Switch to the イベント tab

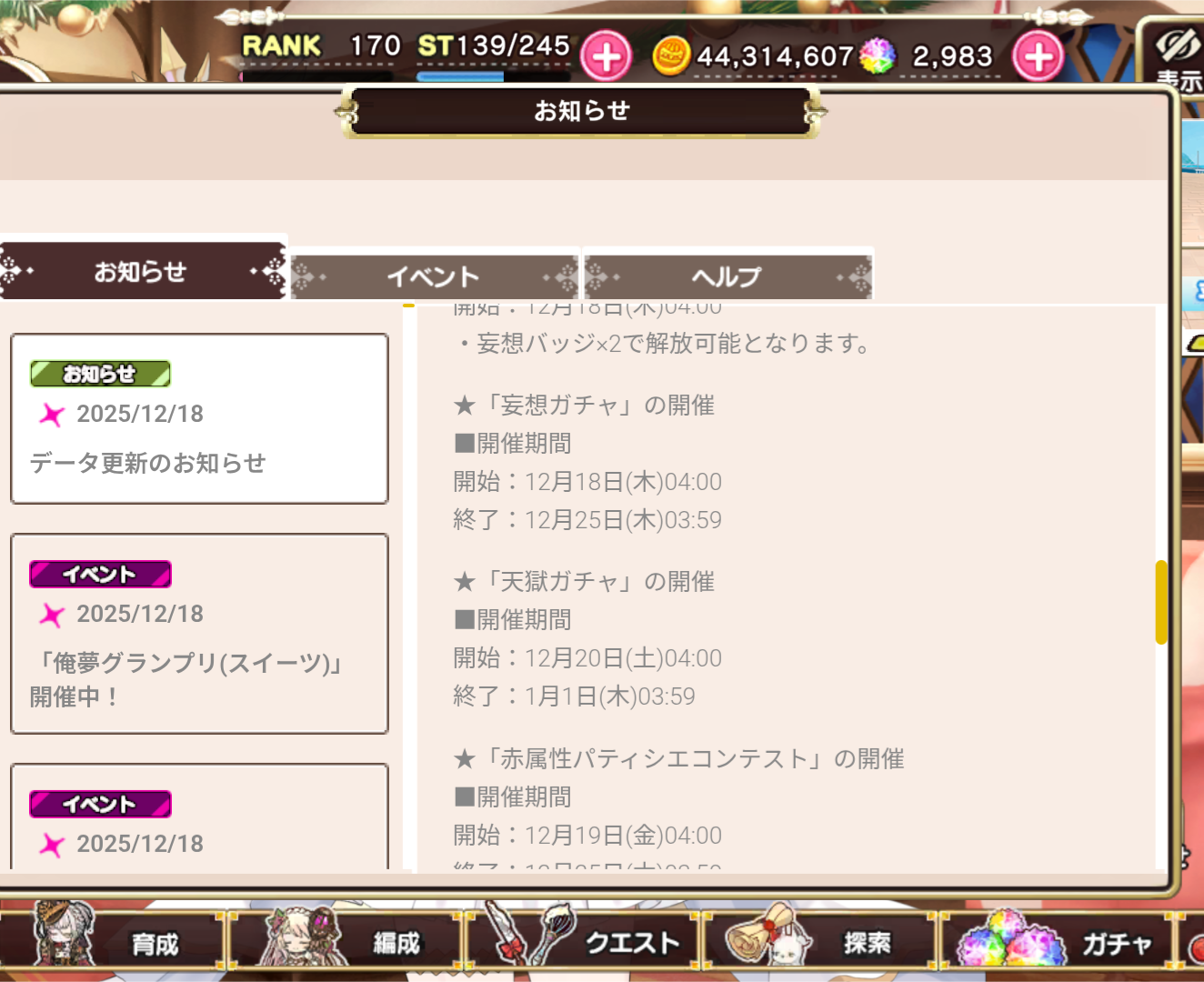(434, 276)
